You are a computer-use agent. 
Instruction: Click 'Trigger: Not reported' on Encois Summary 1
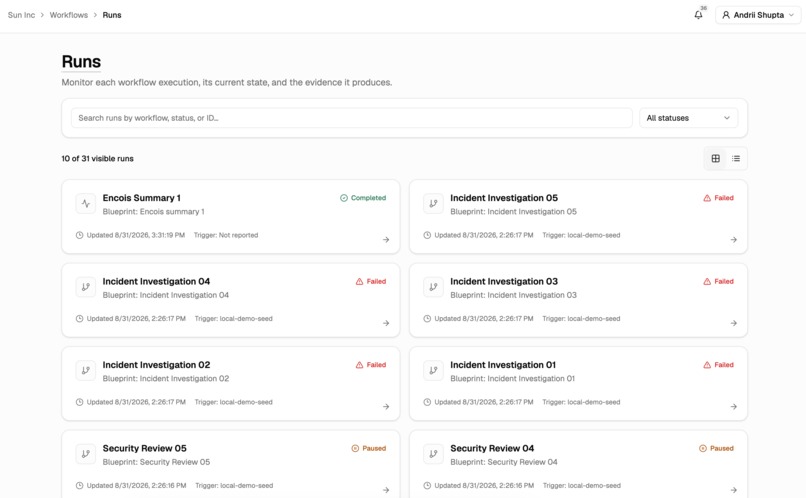click(x=226, y=235)
